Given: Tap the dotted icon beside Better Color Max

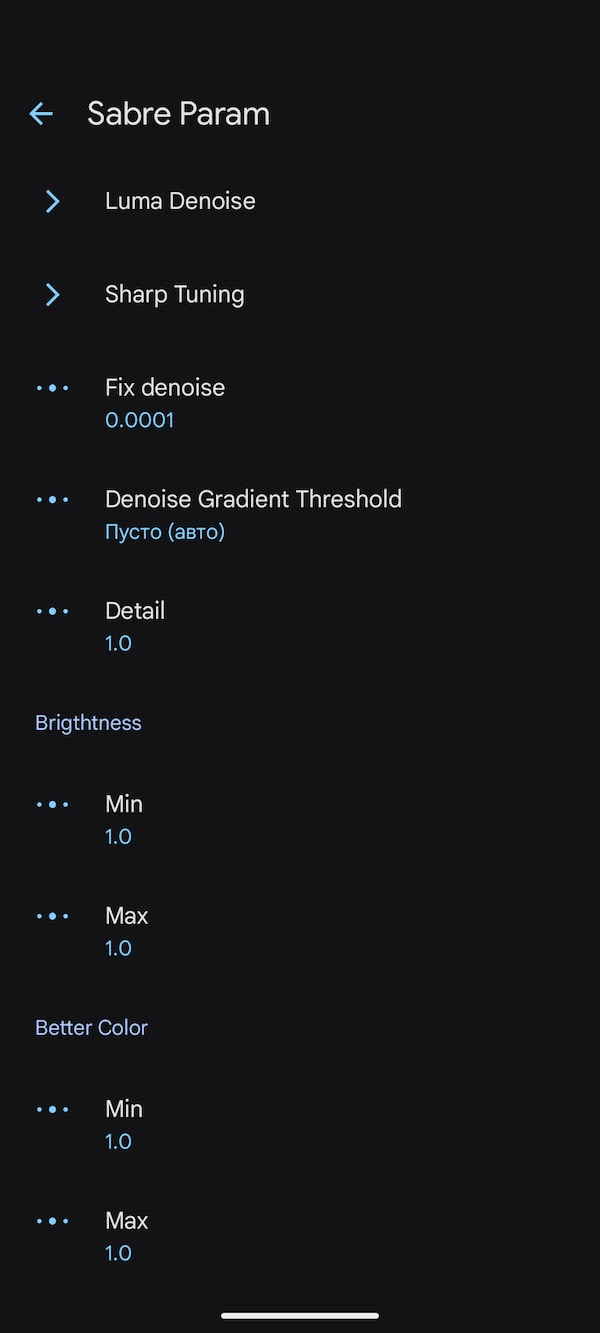Looking at the screenshot, I should click(x=52, y=1220).
